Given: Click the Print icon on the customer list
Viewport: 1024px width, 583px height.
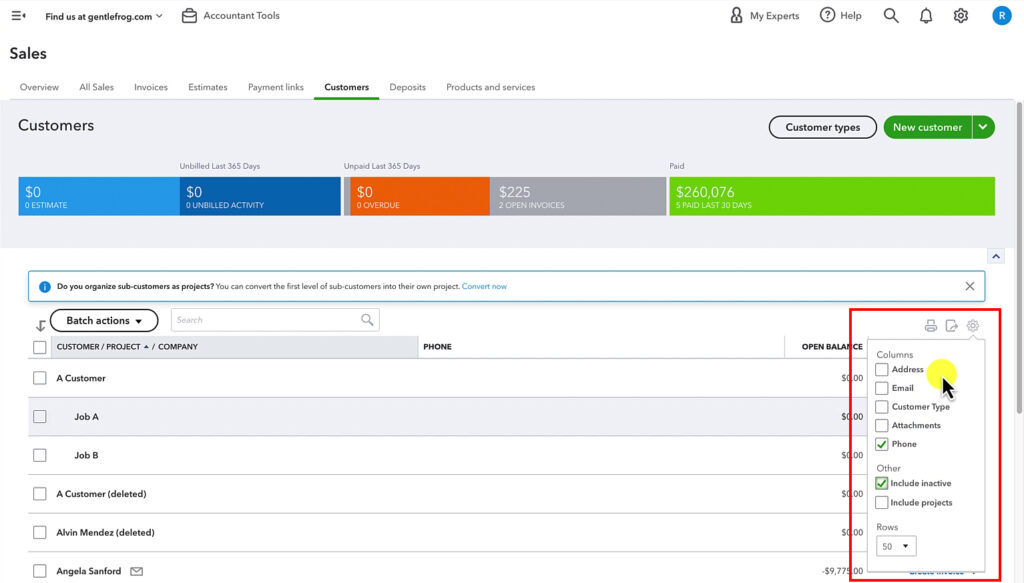Looking at the screenshot, I should (x=930, y=325).
